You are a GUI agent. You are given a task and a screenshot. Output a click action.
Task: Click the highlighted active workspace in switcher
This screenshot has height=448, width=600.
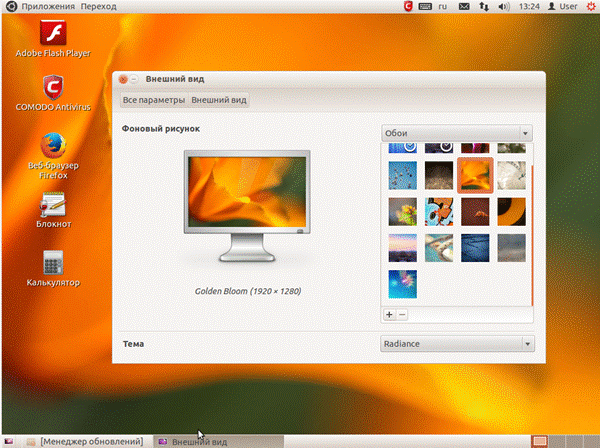[x=540, y=441]
